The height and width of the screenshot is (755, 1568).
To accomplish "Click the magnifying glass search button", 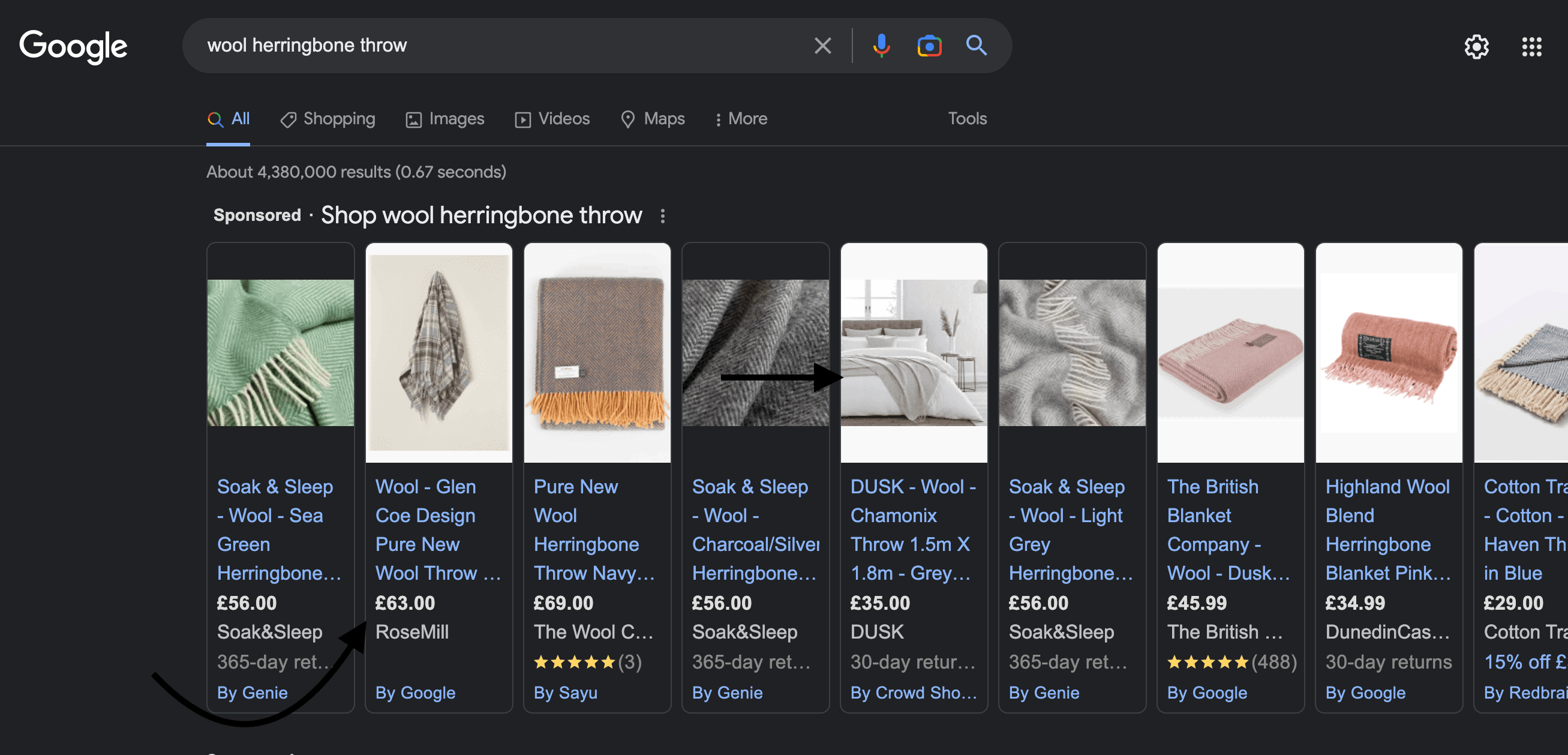I will click(976, 46).
